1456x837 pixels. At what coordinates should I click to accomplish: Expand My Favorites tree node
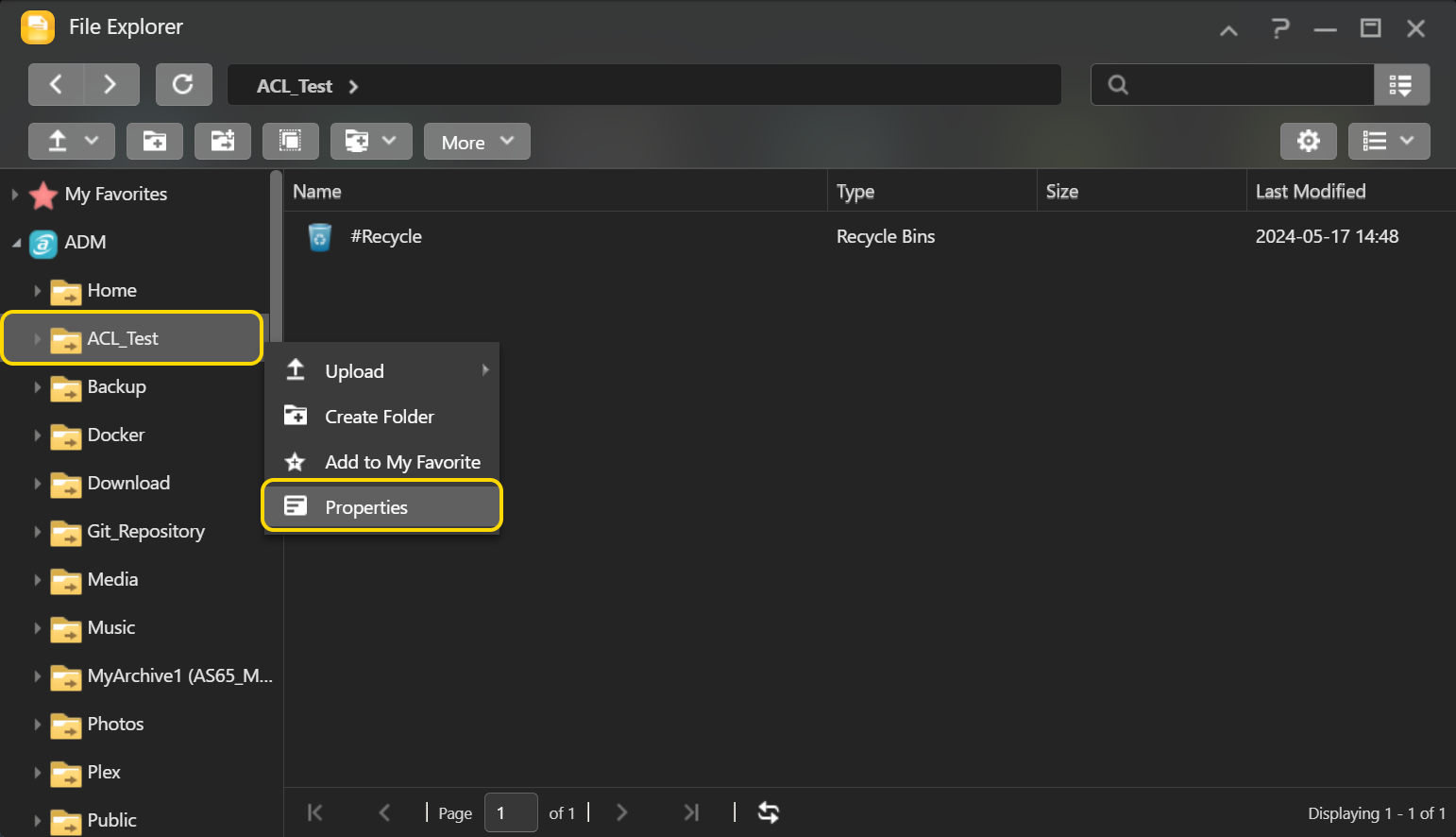[15, 195]
